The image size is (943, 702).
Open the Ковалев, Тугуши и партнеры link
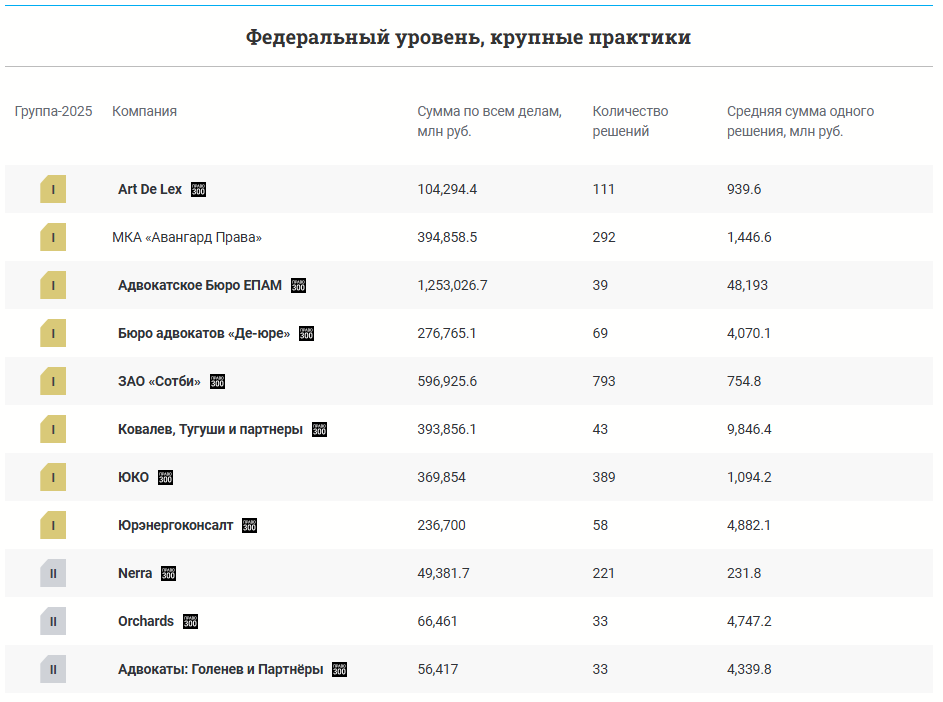click(210, 430)
